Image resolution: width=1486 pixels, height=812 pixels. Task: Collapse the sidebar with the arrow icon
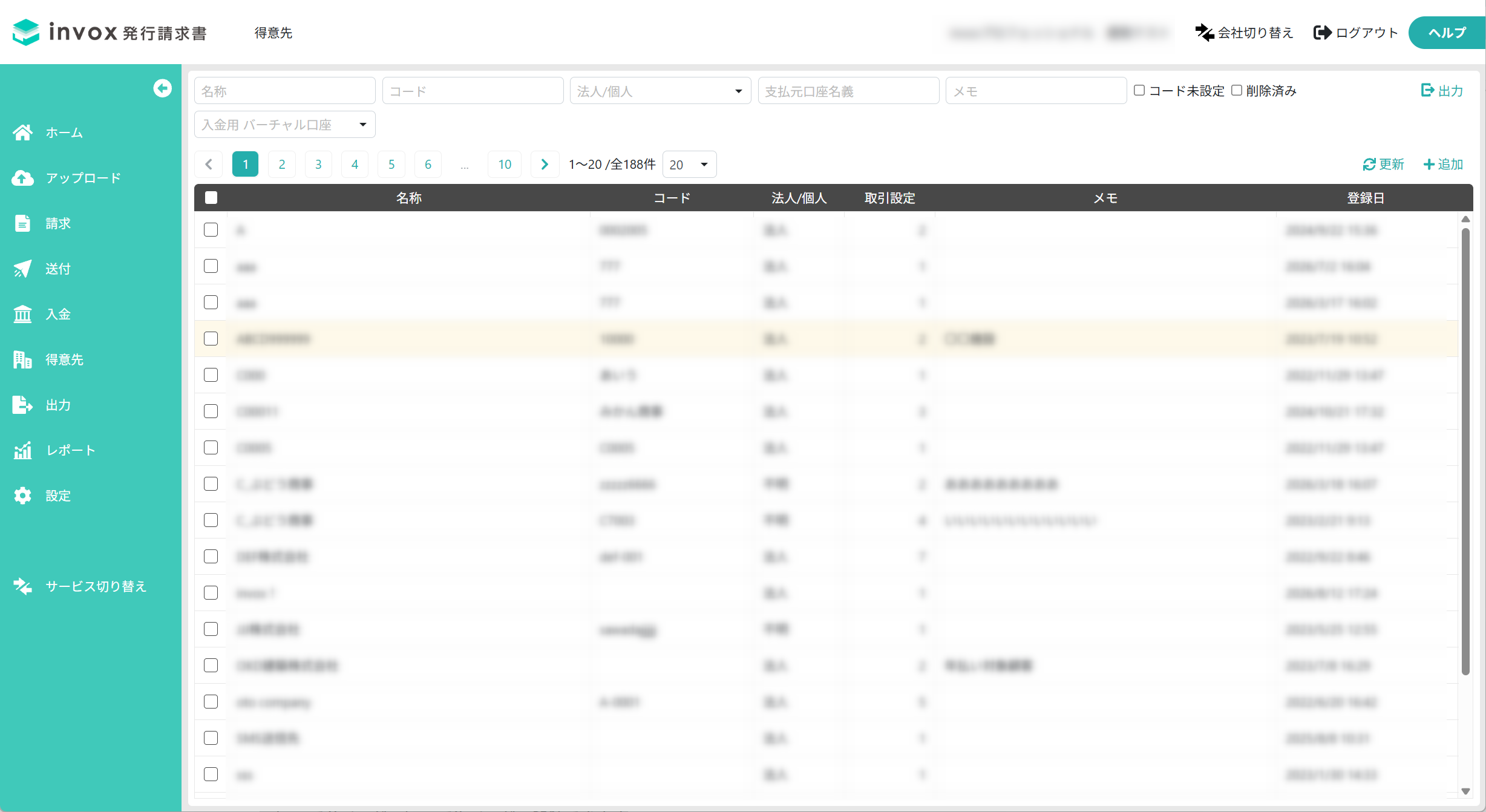[x=162, y=88]
